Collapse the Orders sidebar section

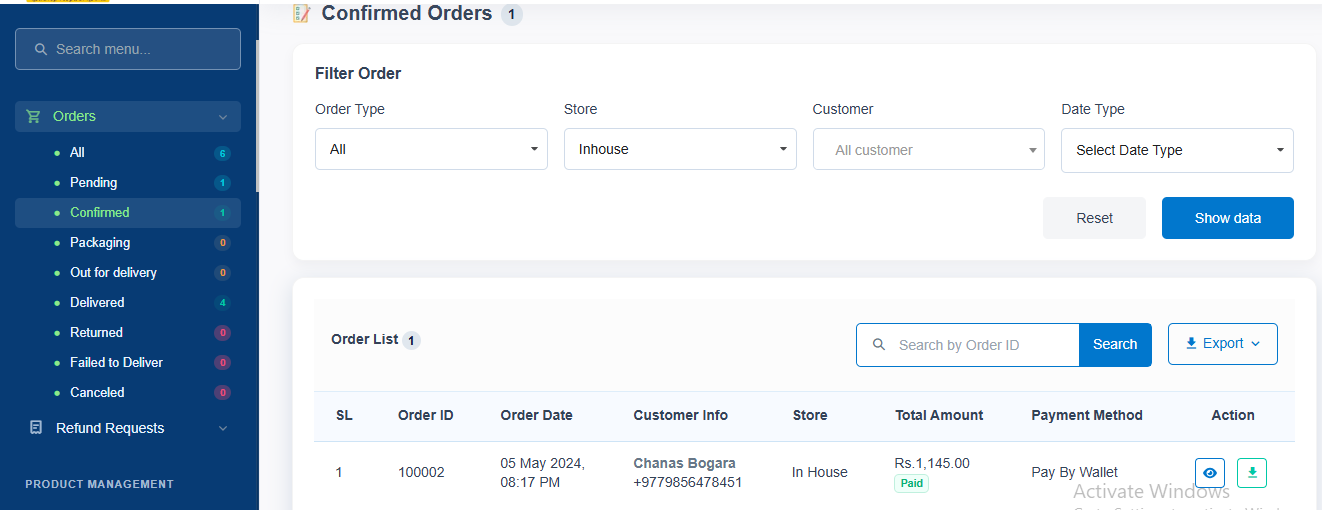pos(222,117)
